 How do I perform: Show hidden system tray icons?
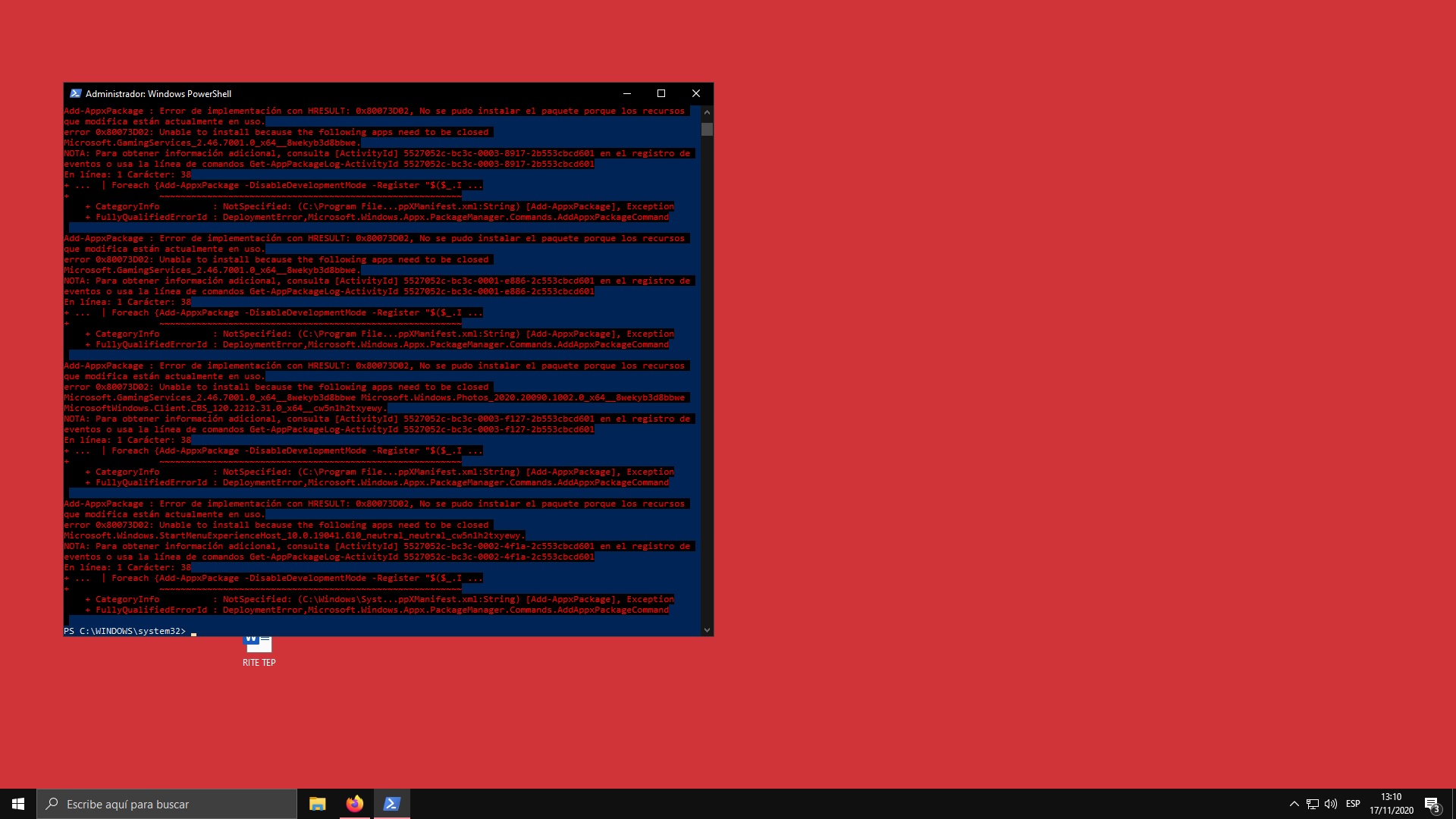1294,804
